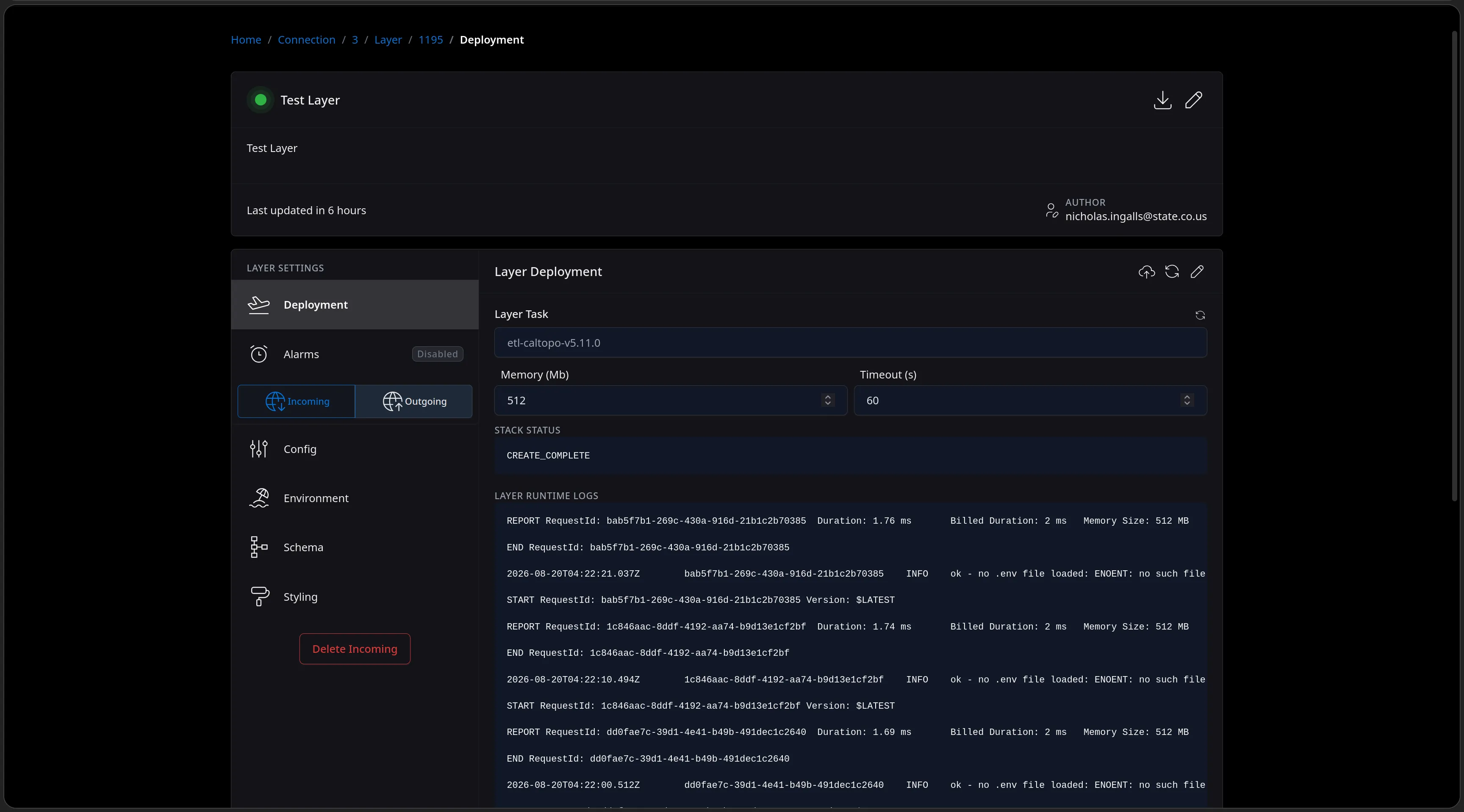Open the Alarms settings section
This screenshot has height=812, width=1464.
[355, 354]
